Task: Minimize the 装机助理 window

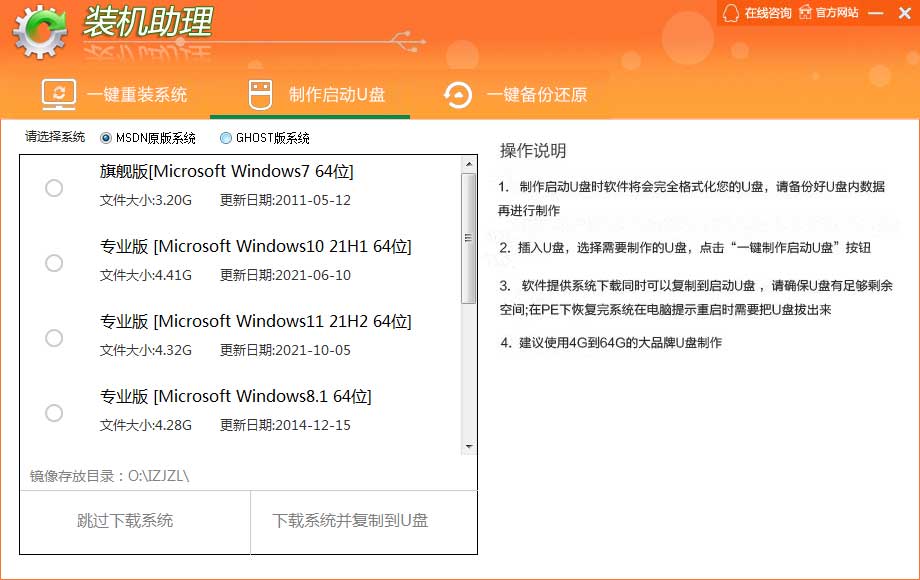Action: coord(875,12)
